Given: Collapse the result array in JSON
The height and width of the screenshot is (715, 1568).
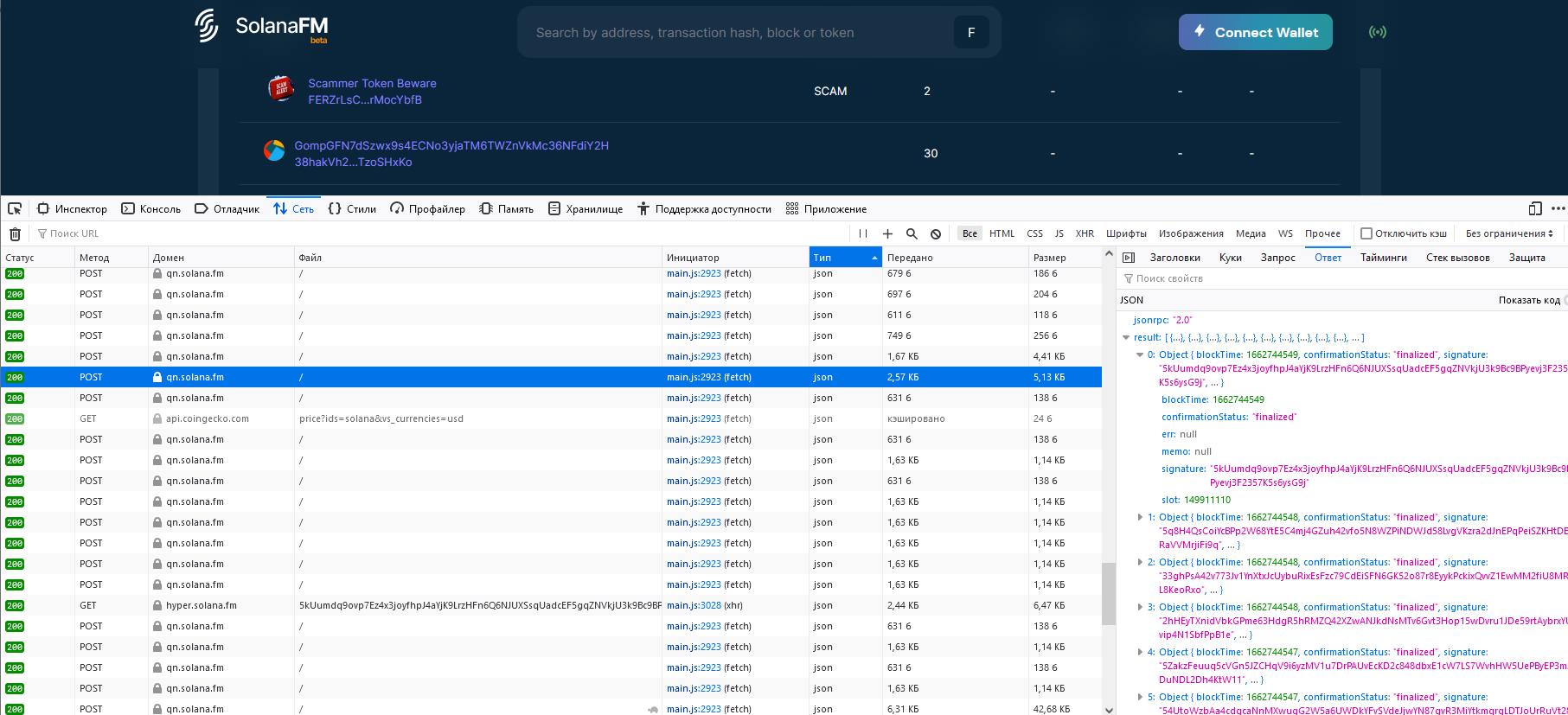Looking at the screenshot, I should pyautogui.click(x=1126, y=338).
